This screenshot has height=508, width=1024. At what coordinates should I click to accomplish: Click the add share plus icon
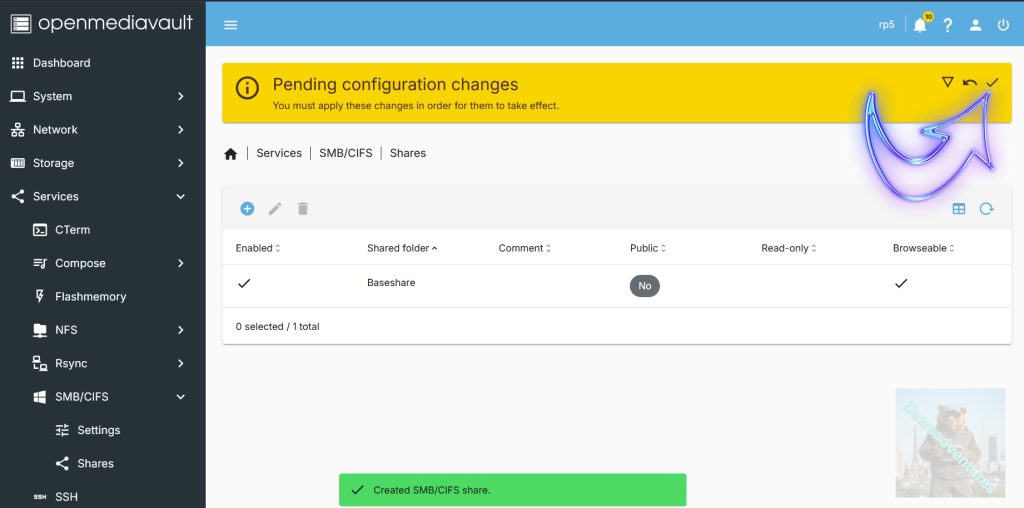[247, 209]
